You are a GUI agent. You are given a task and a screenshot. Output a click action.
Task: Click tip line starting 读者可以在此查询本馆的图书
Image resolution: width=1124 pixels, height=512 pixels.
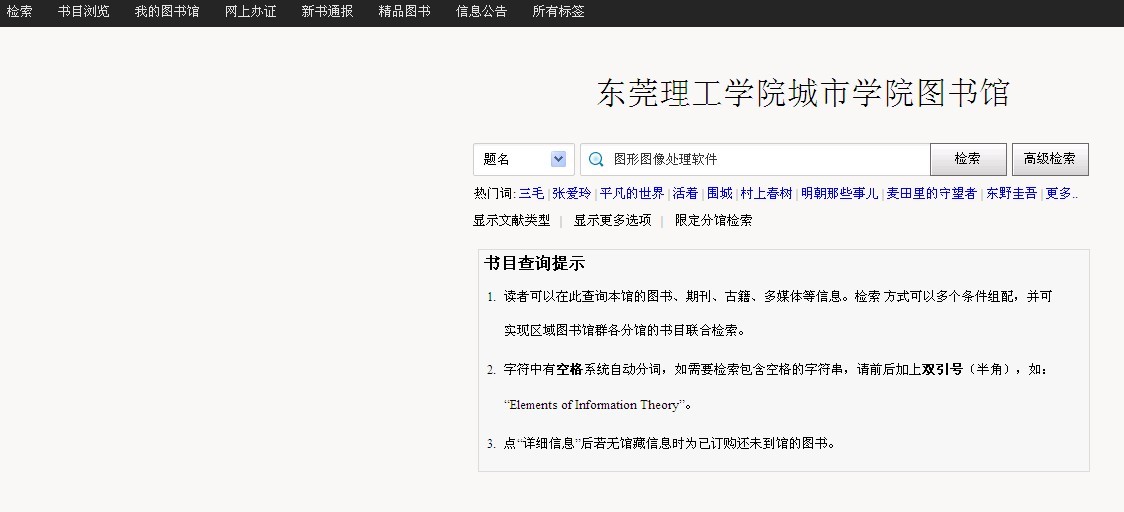point(777,313)
